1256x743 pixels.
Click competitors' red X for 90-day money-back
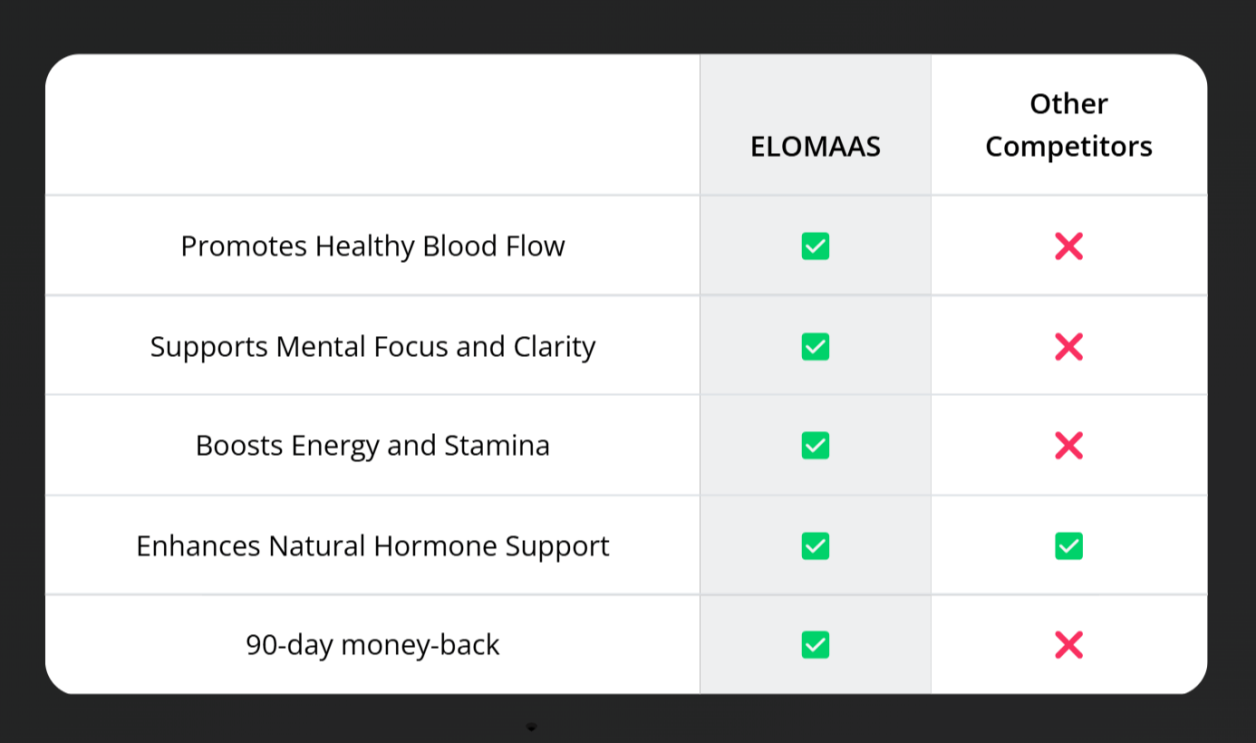tap(1069, 645)
